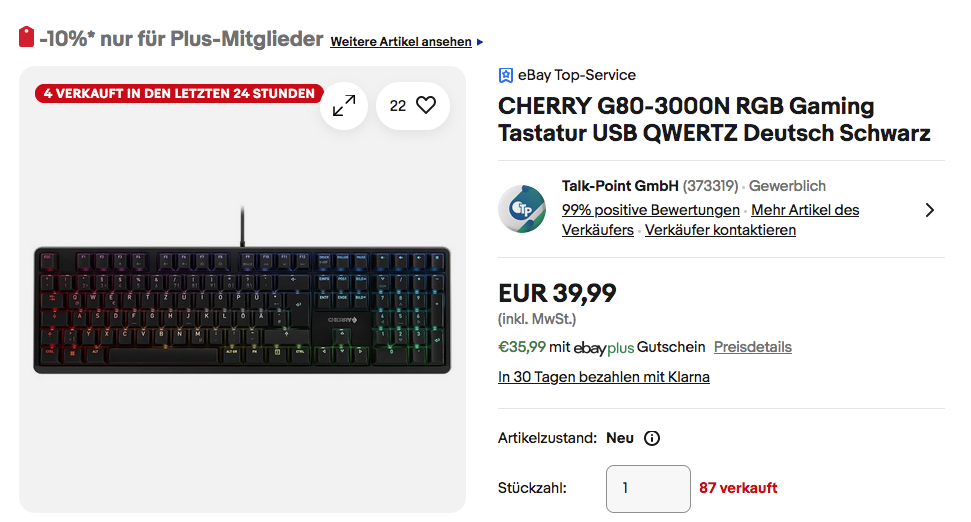Click the eBay Top-Service badge icon
971x522 pixels.
pyautogui.click(x=506, y=75)
